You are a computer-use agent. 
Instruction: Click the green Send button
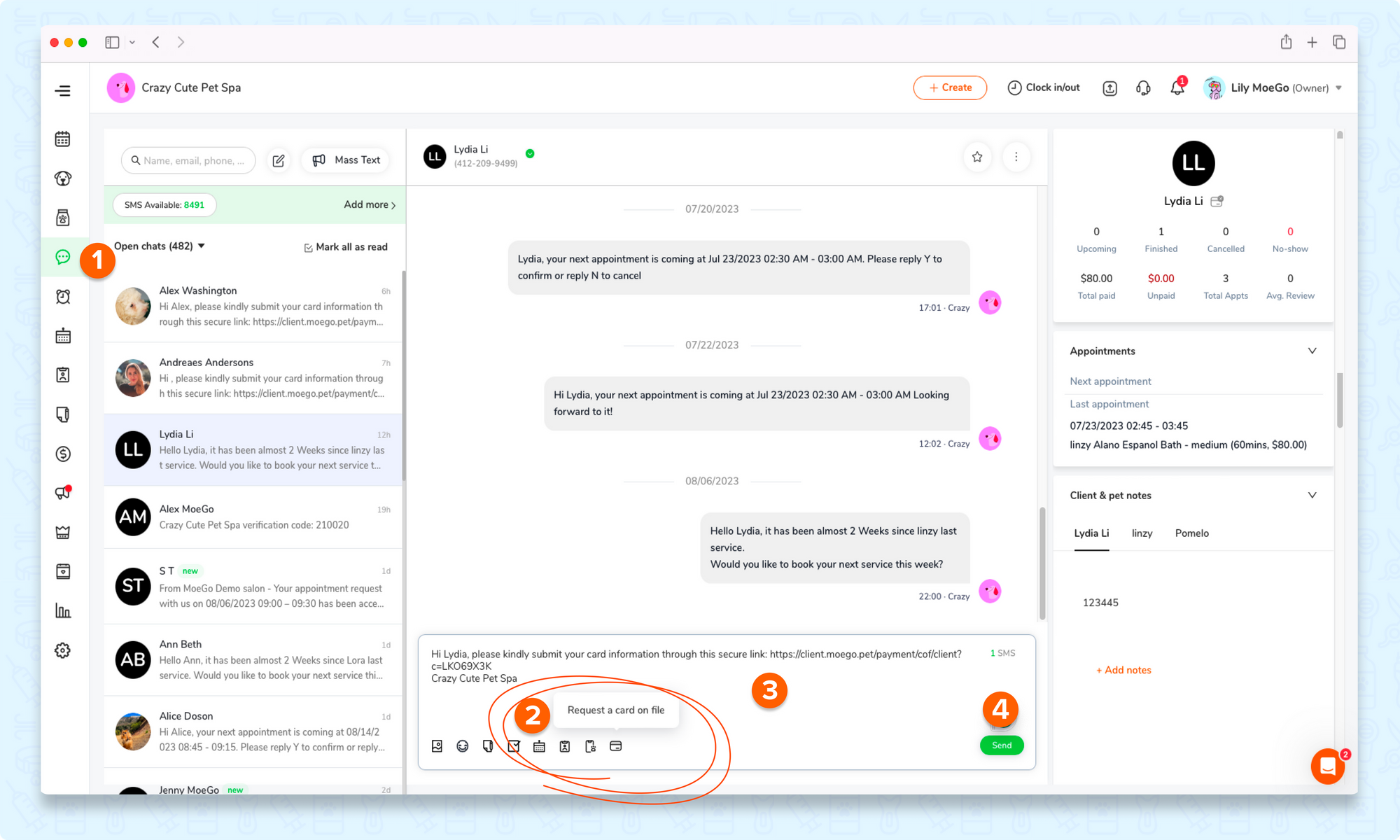(x=1001, y=745)
